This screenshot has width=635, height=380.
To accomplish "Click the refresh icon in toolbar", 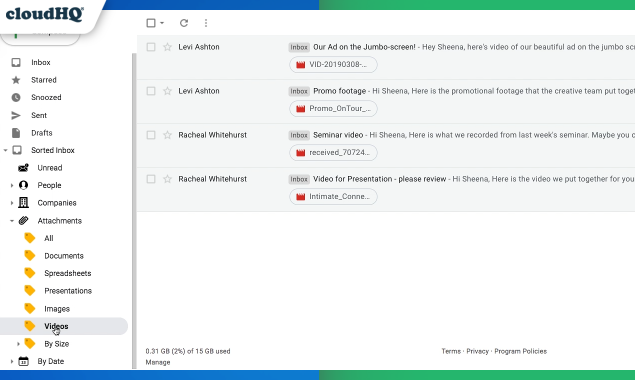I will 184,23.
